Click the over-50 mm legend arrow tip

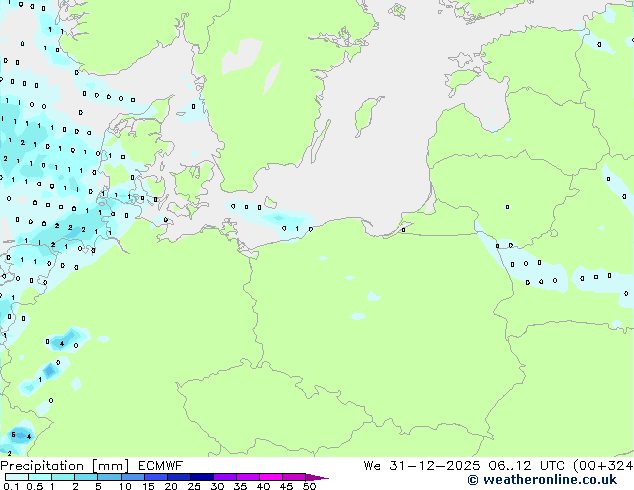click(x=317, y=477)
